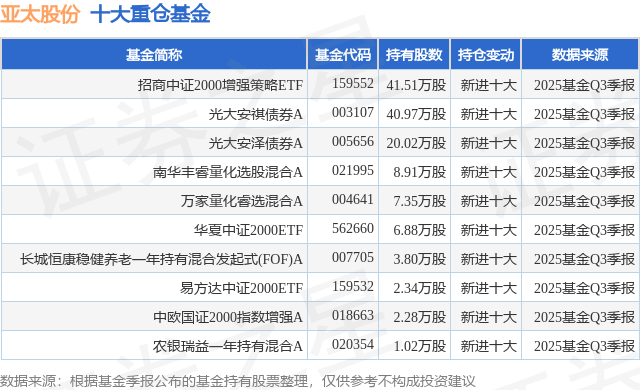Click fund code 562660
Viewport: 640px width, 390px height.
(x=353, y=228)
